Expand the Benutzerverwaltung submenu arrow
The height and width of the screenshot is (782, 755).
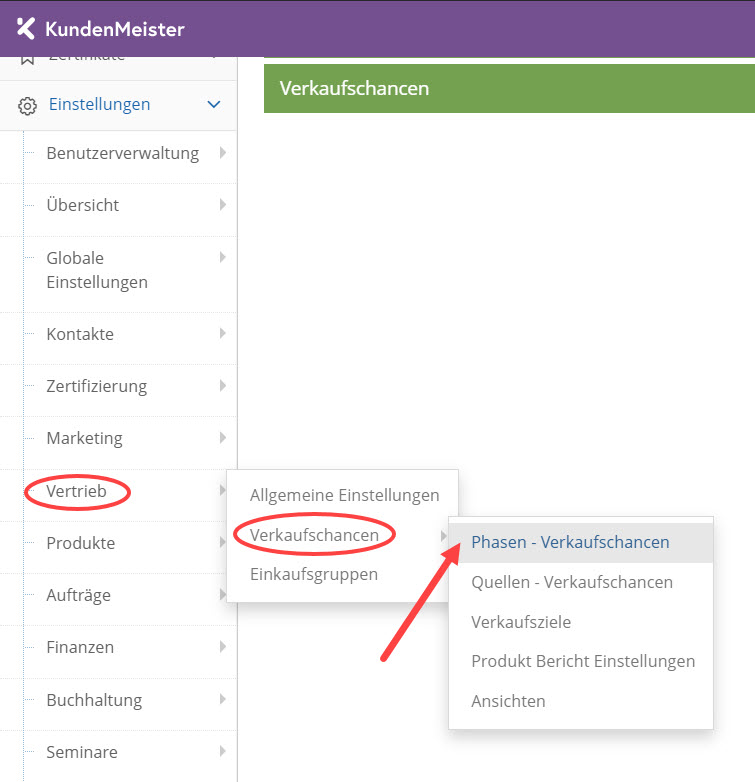click(x=223, y=153)
